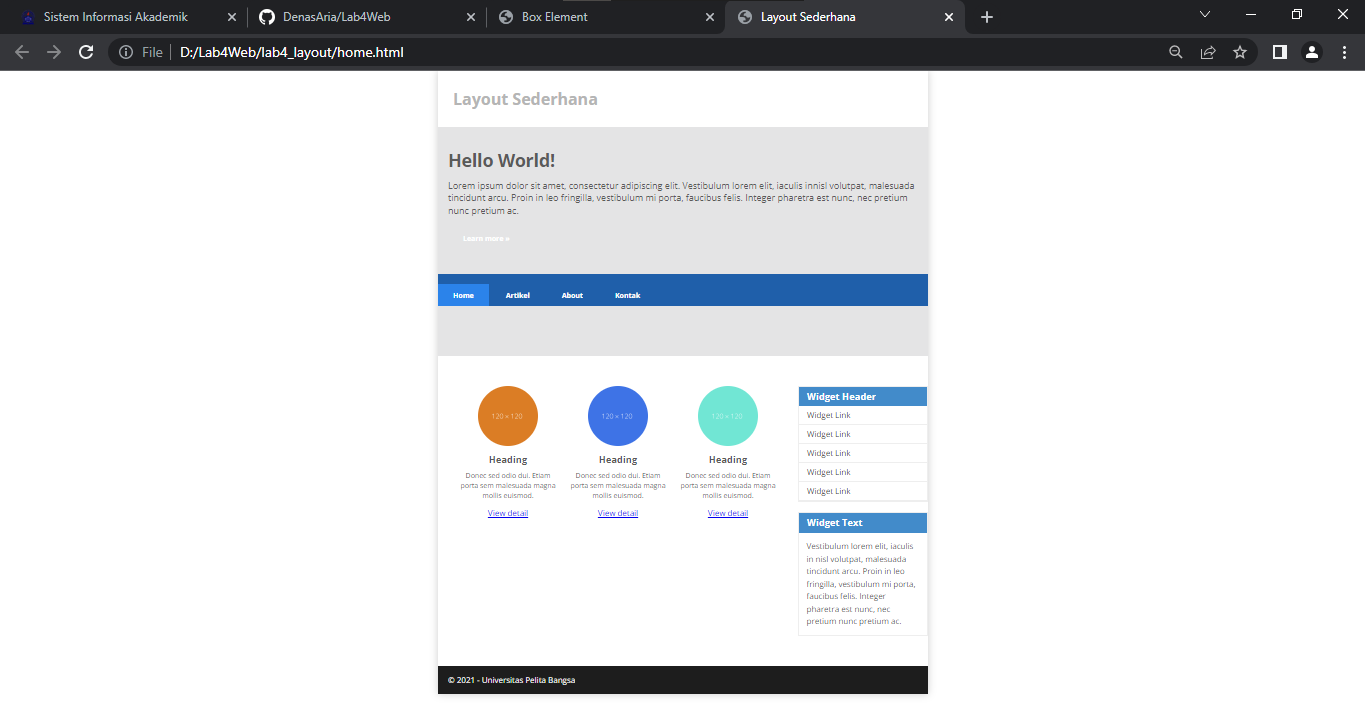Close the Sistem Informasi Akademik tab
This screenshot has height=724, width=1365.
(232, 17)
